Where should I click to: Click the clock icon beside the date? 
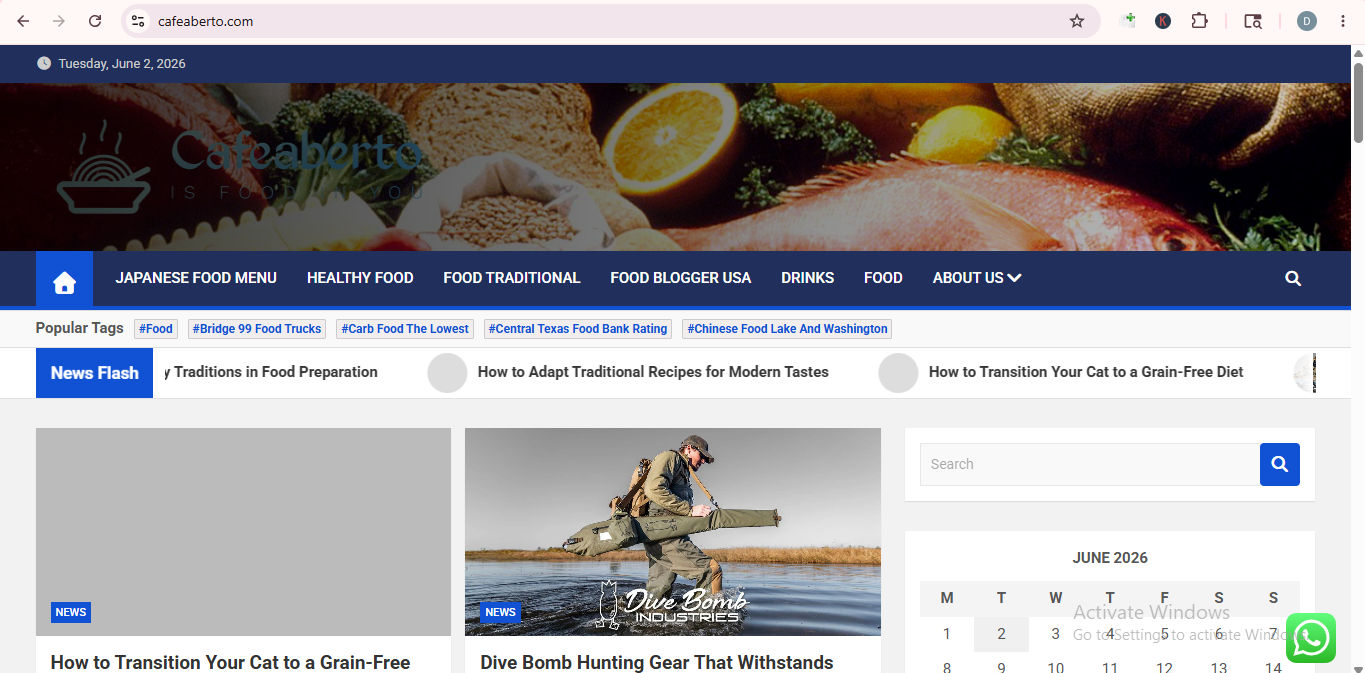44,63
